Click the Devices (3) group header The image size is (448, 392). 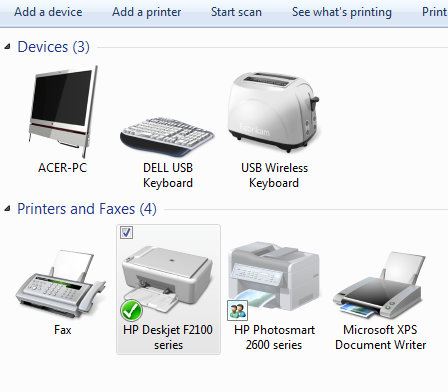click(x=53, y=47)
